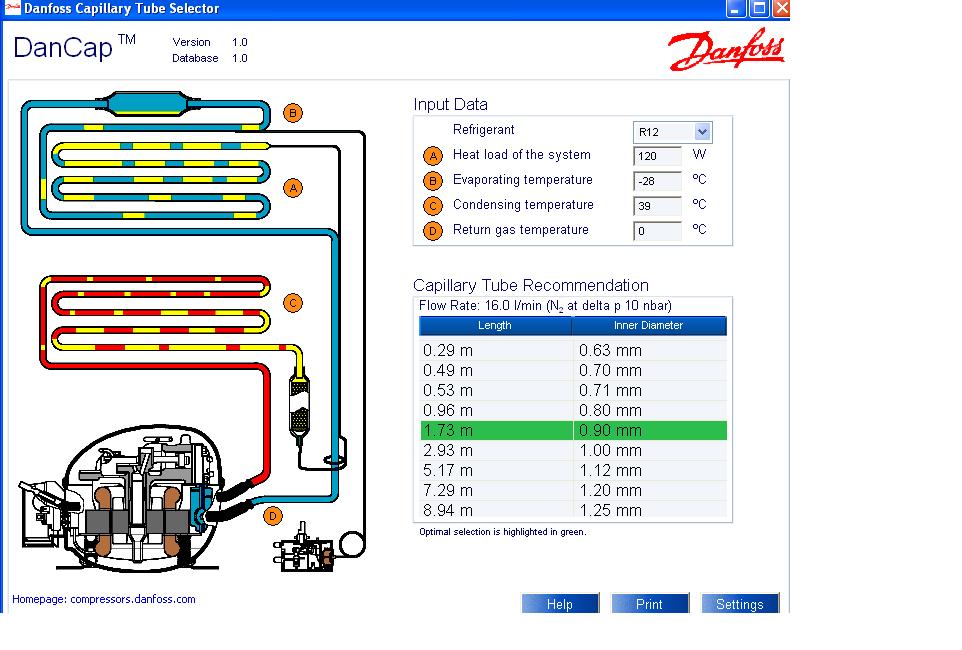Select the green highlighted 1.73 m row

tap(572, 431)
